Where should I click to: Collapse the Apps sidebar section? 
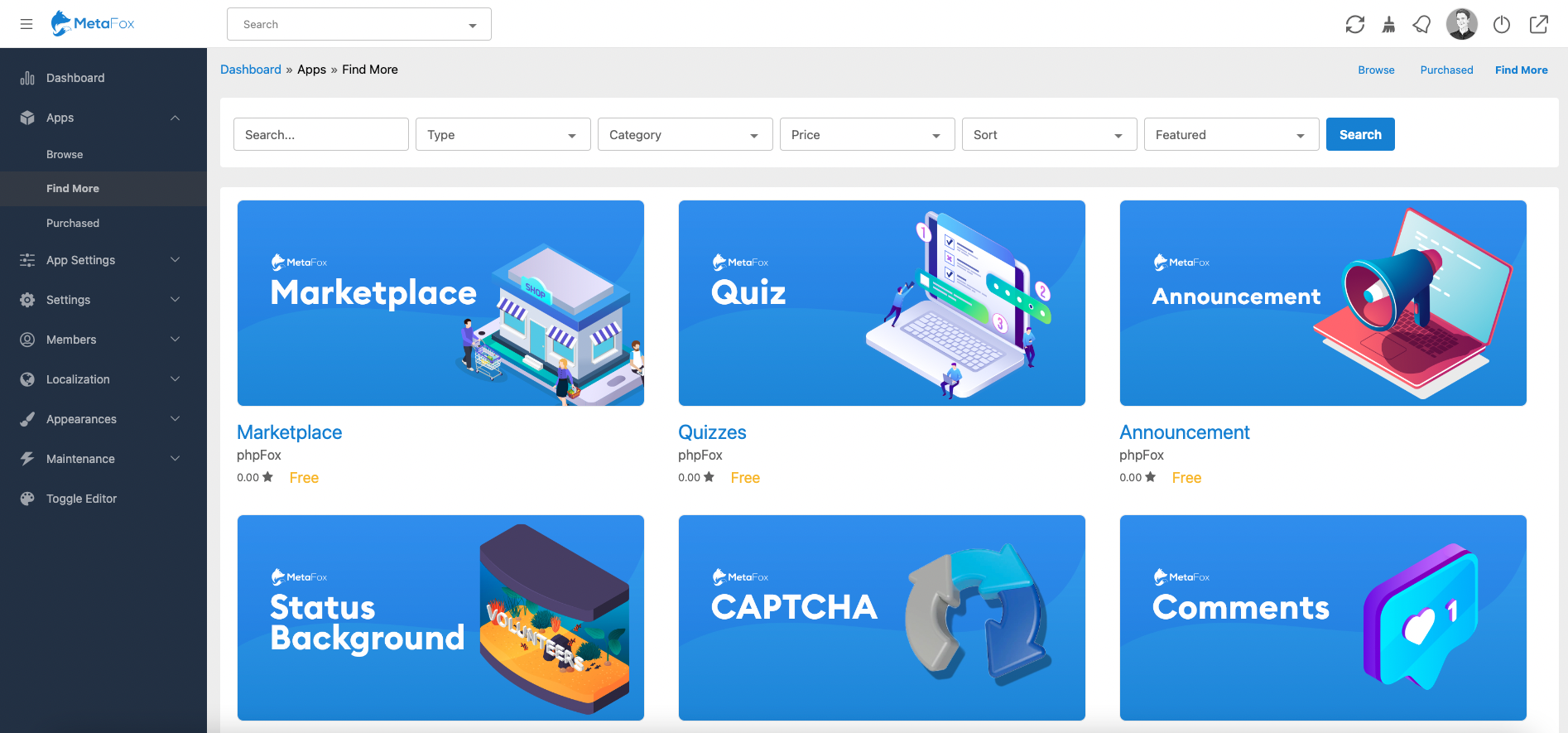(x=103, y=118)
